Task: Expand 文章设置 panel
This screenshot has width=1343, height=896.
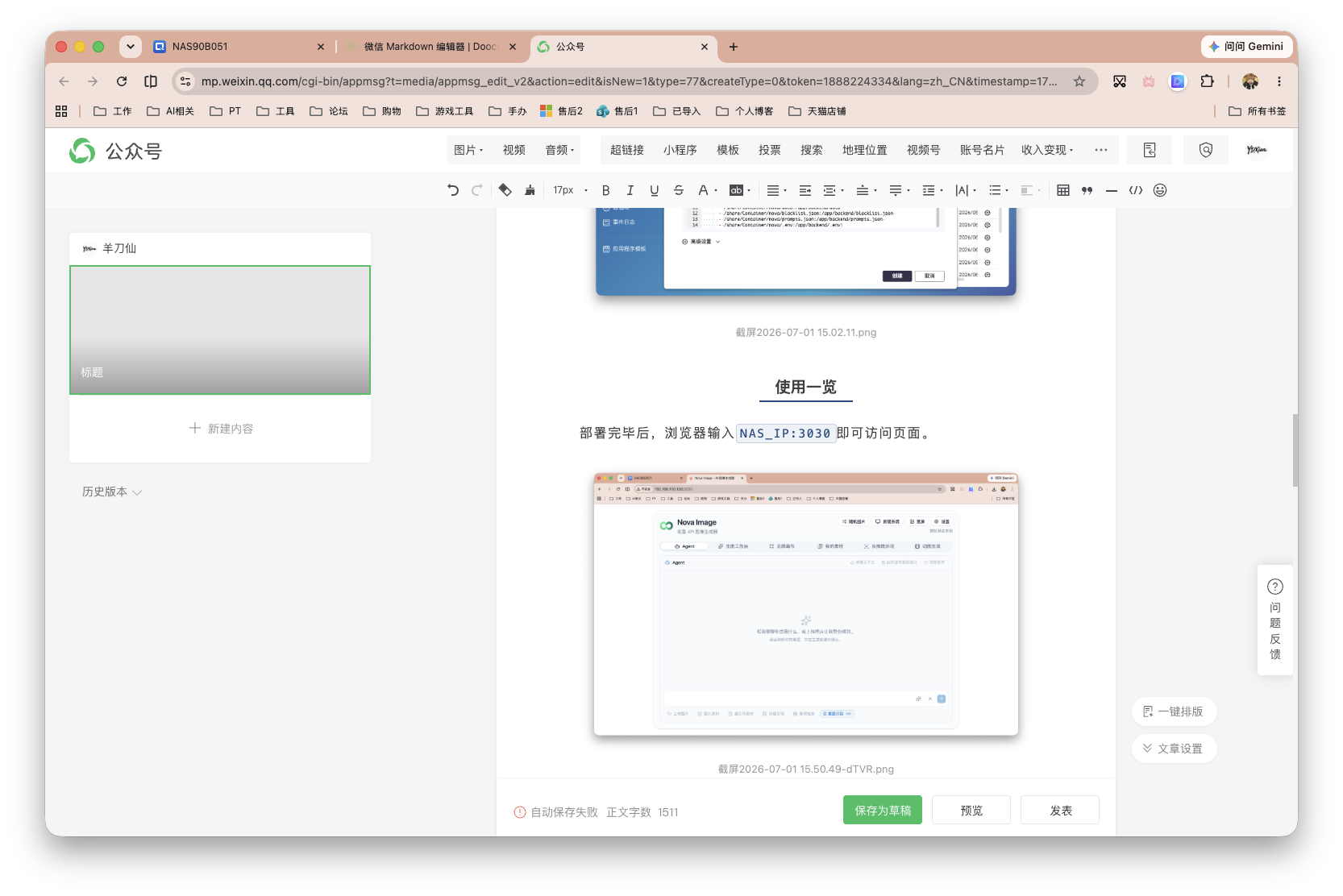Action: [x=1174, y=749]
